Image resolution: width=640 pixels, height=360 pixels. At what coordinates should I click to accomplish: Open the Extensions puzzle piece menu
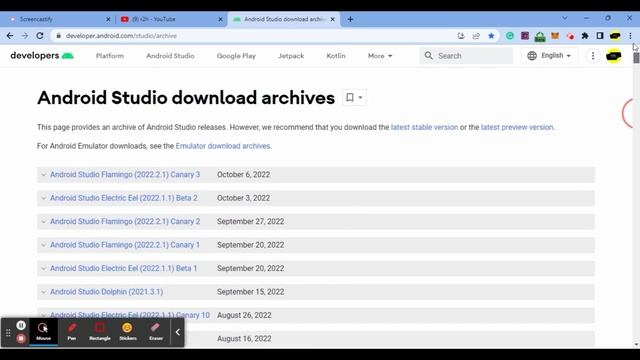tap(585, 36)
